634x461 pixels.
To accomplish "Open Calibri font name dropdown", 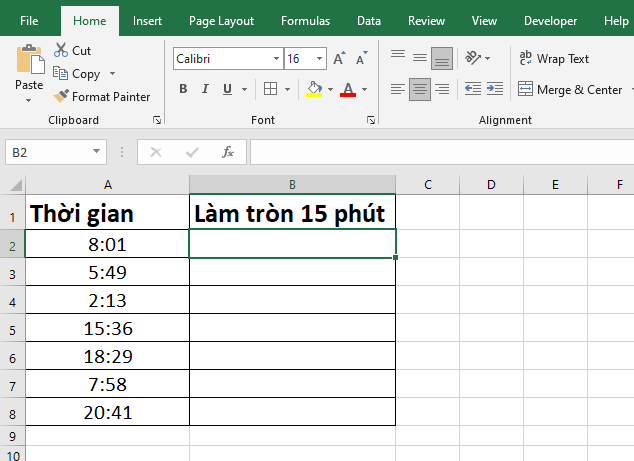I will [x=276, y=59].
